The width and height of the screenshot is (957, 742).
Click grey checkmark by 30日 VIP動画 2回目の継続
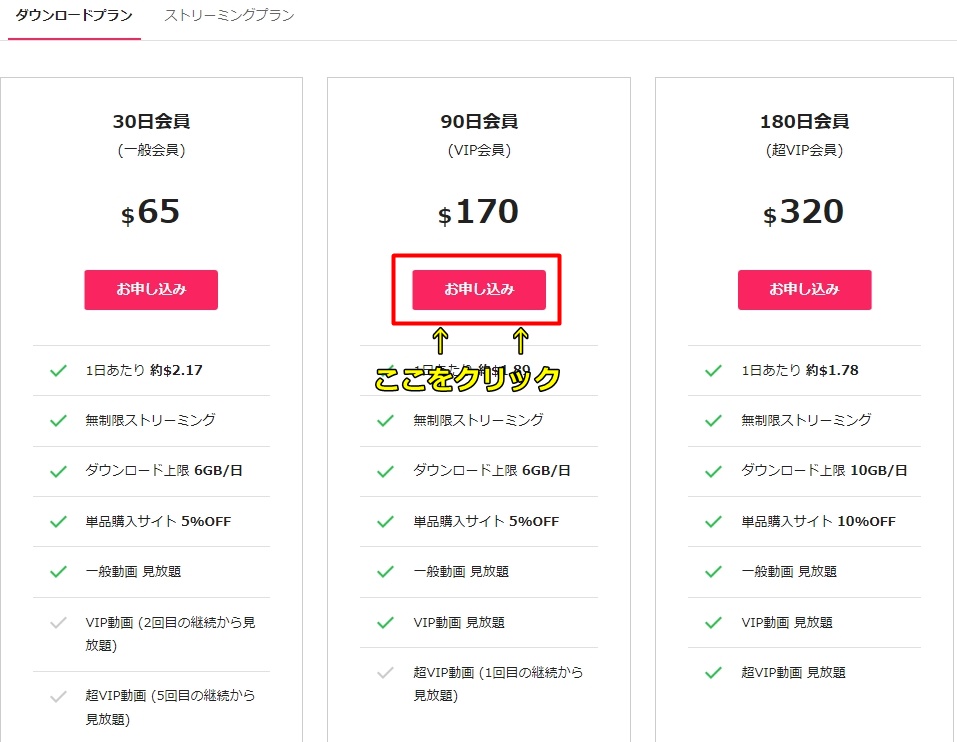pyautogui.click(x=58, y=623)
